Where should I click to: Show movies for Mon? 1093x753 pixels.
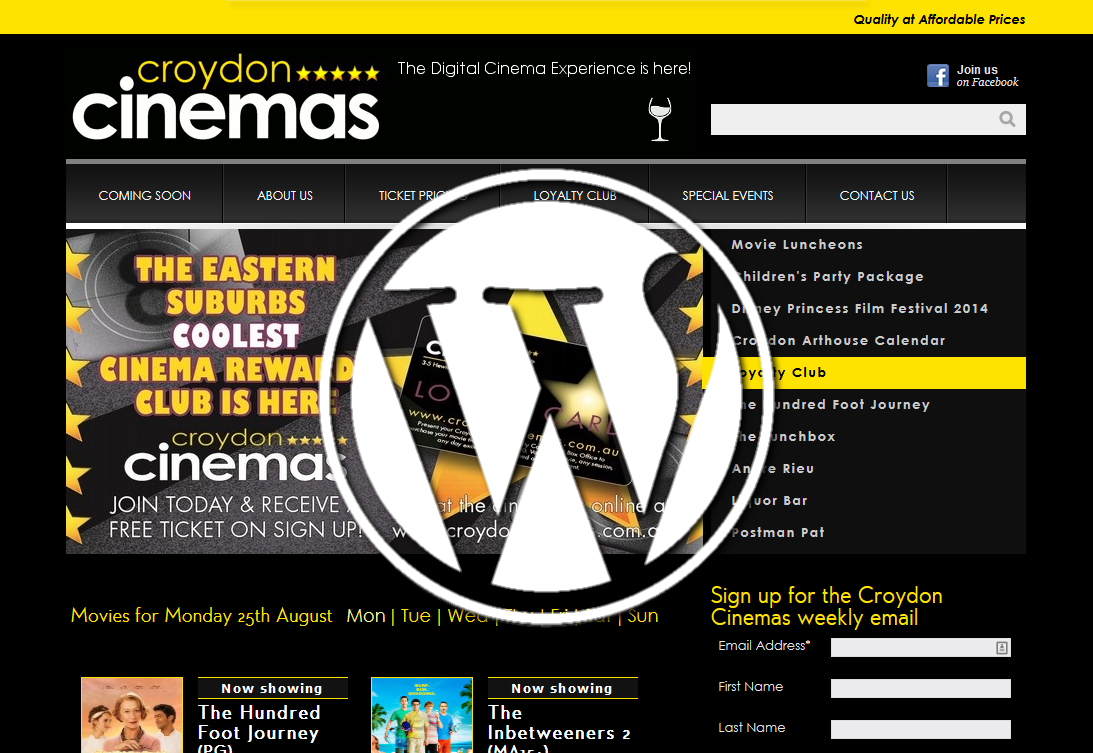point(366,616)
